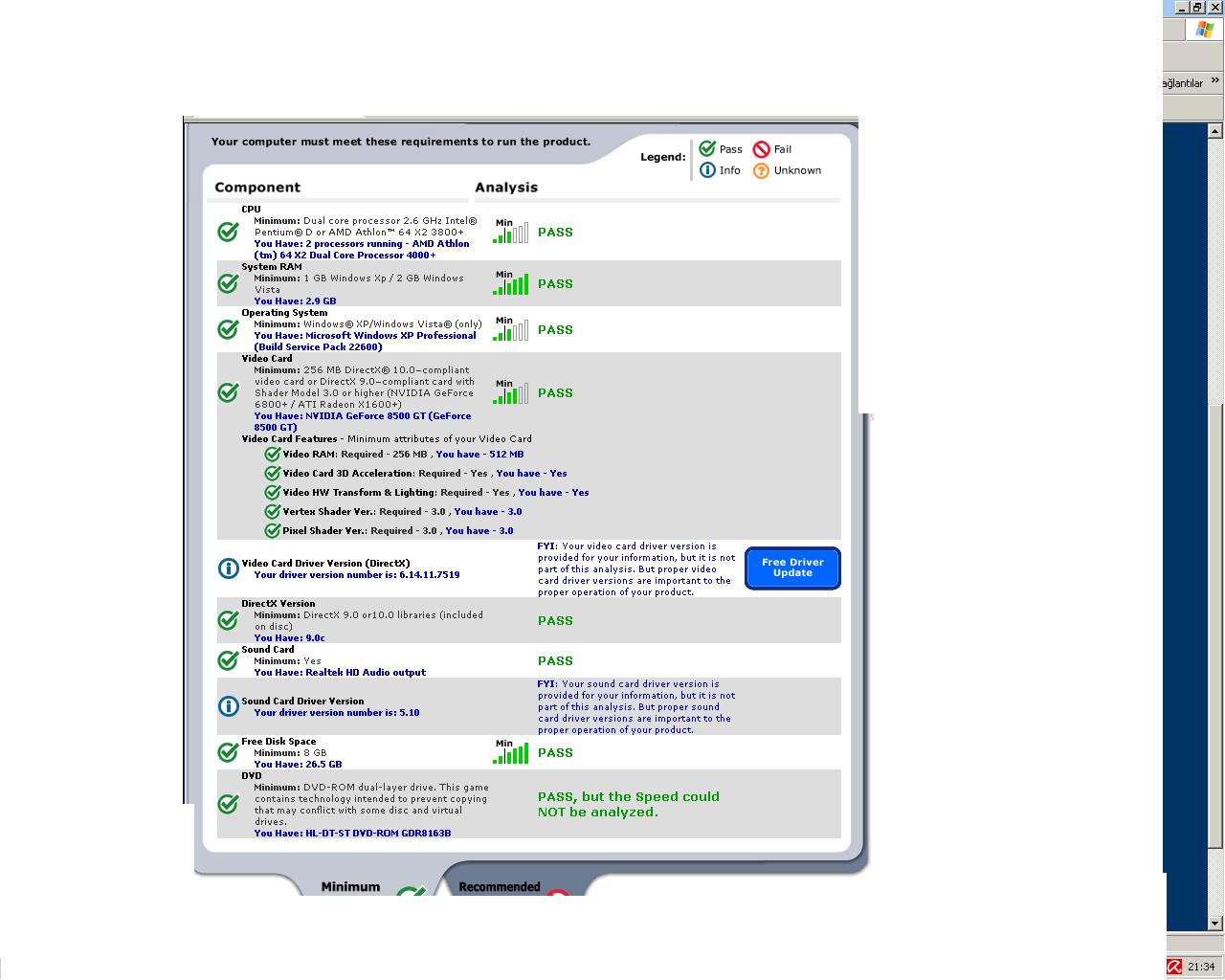1225x980 pixels.
Task: Click the Video HW Transform & Lighting checkmark
Action: [273, 492]
